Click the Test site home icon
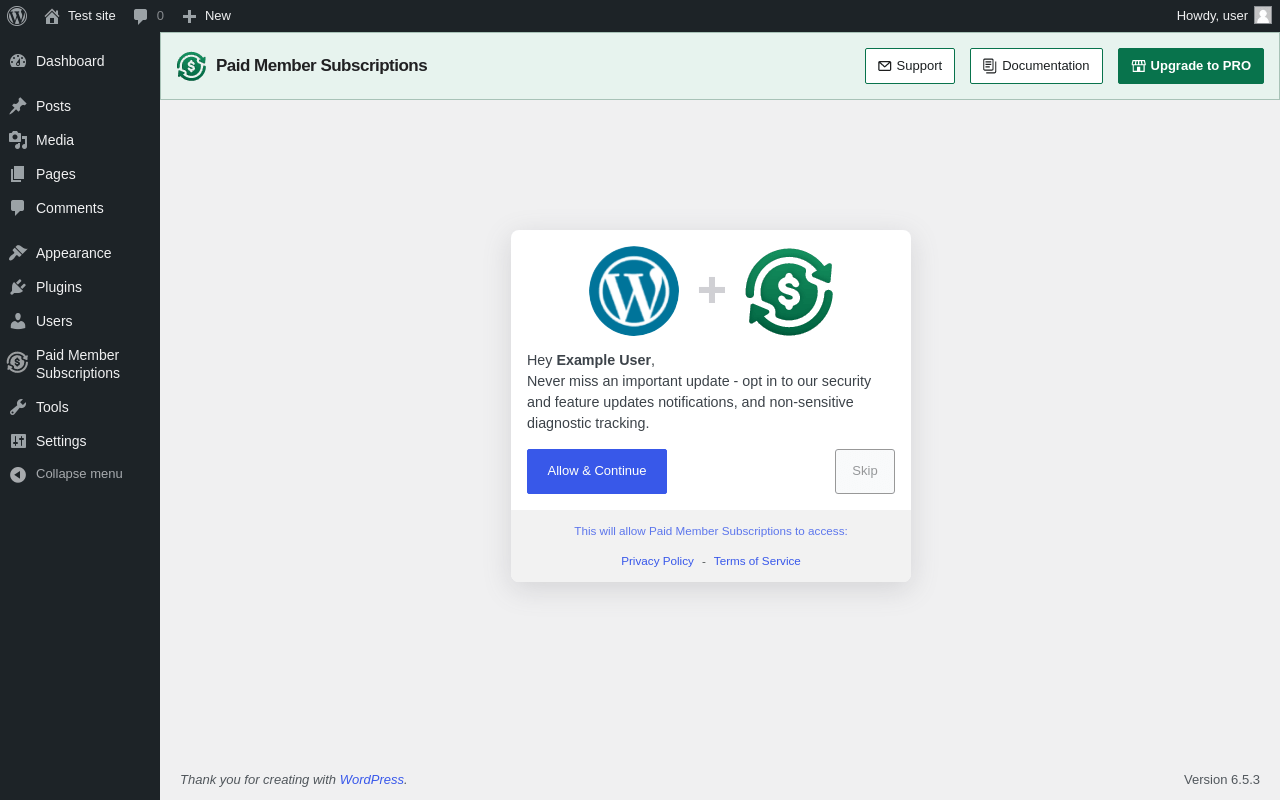The height and width of the screenshot is (800, 1280). 52,16
